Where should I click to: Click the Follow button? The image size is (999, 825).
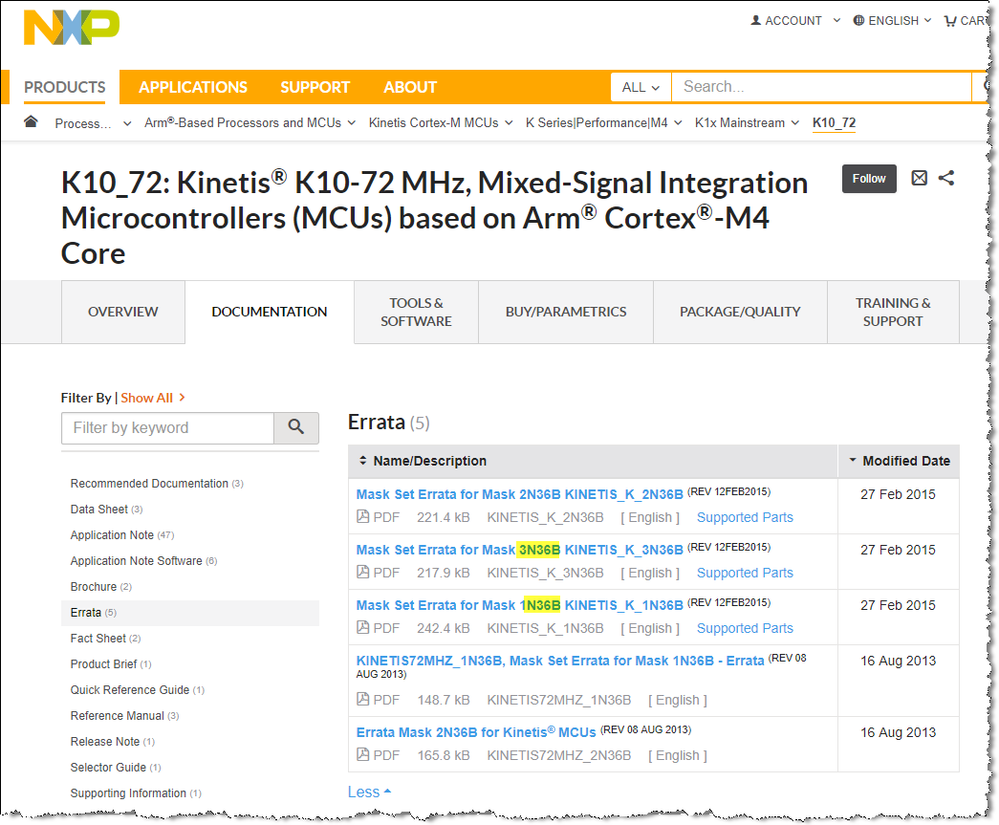tap(869, 178)
